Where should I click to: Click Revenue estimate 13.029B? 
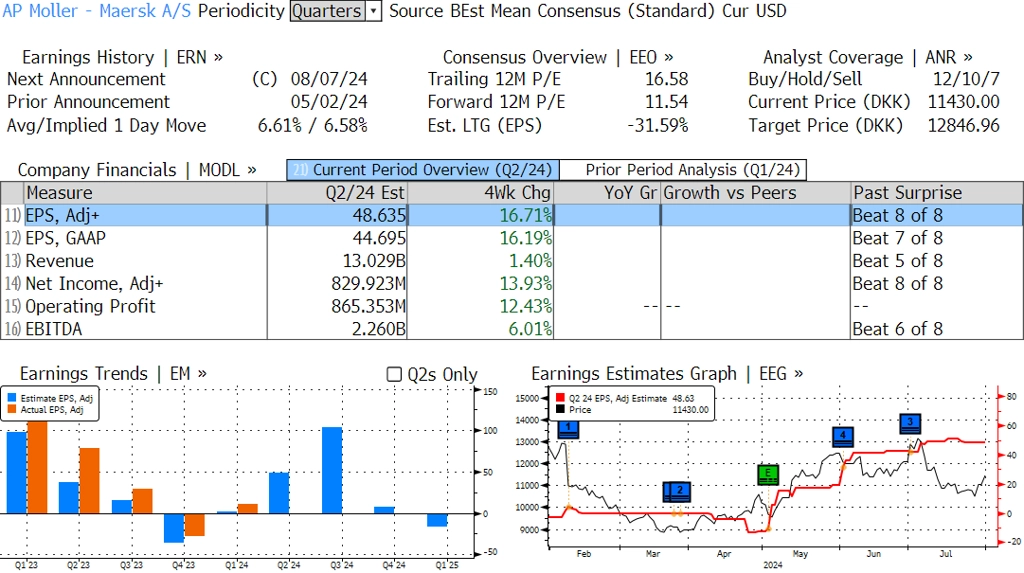374,261
